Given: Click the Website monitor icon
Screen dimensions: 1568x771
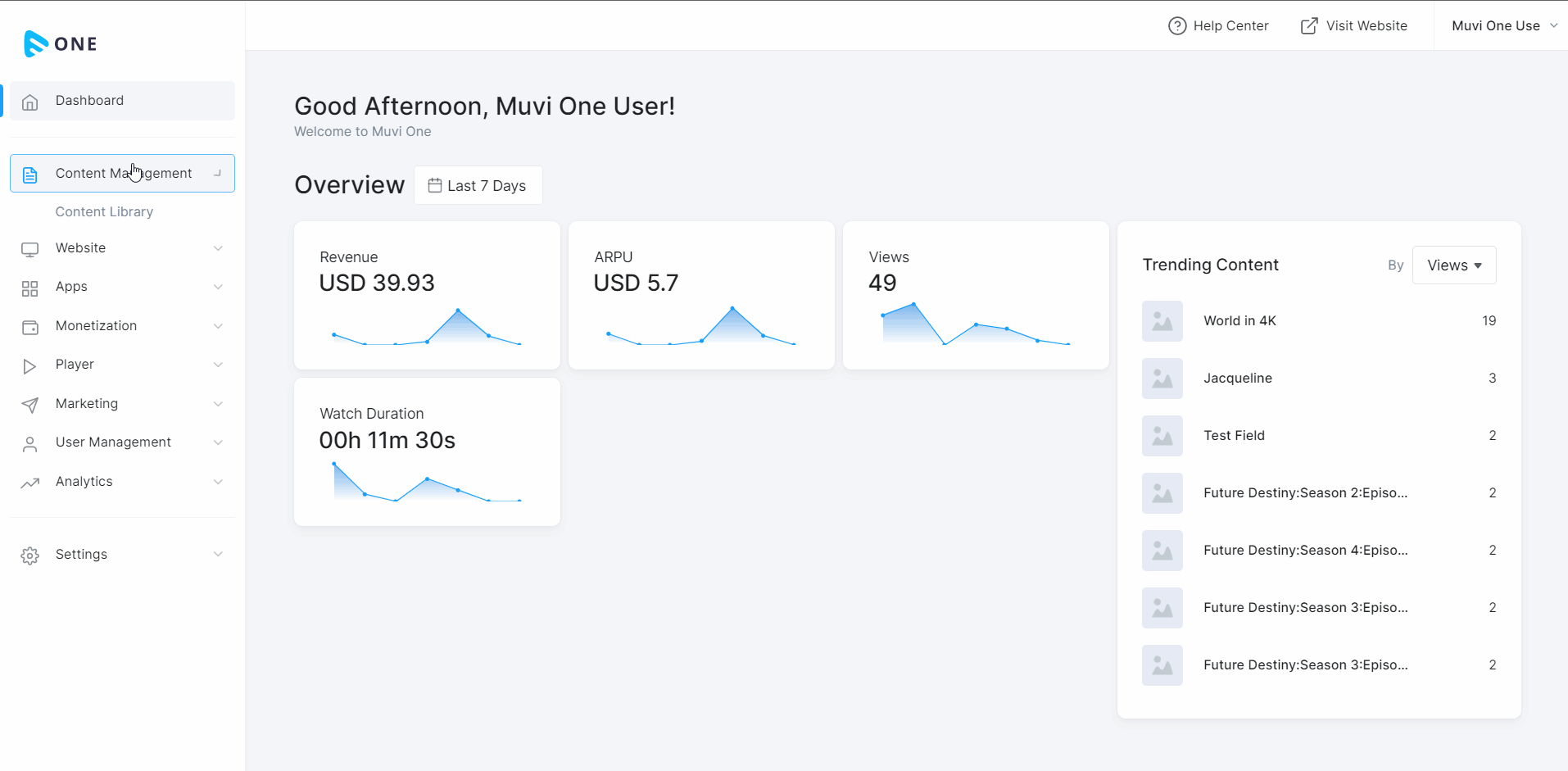Looking at the screenshot, I should click(30, 249).
